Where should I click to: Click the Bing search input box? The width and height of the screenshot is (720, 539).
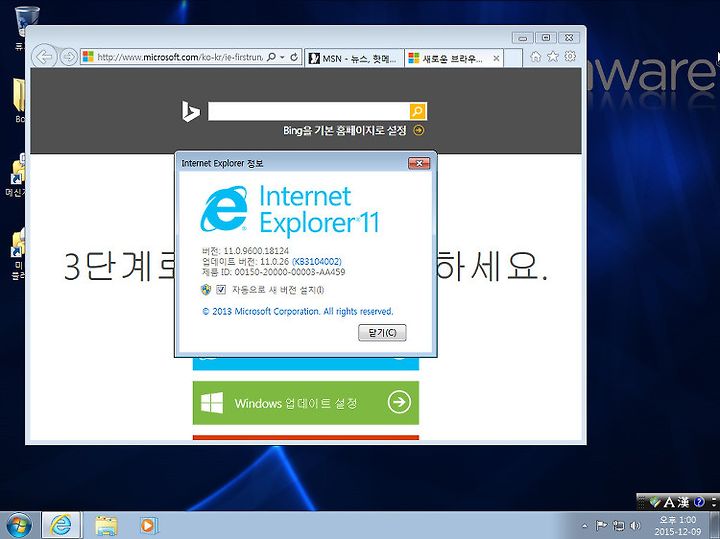[309, 112]
